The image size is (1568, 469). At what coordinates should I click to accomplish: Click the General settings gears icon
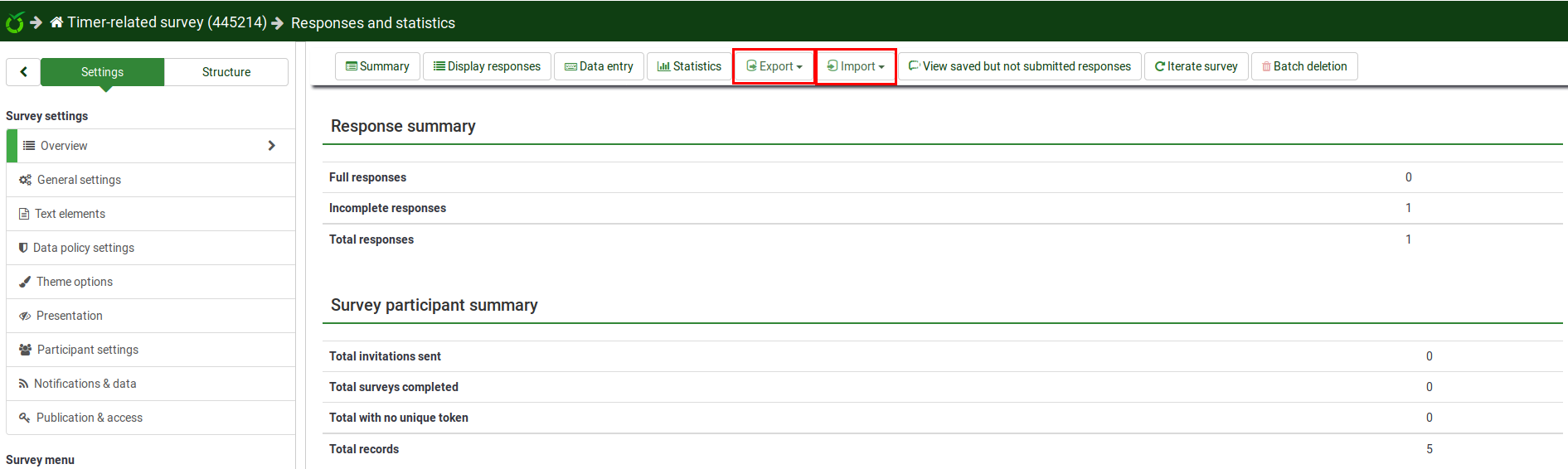click(25, 180)
